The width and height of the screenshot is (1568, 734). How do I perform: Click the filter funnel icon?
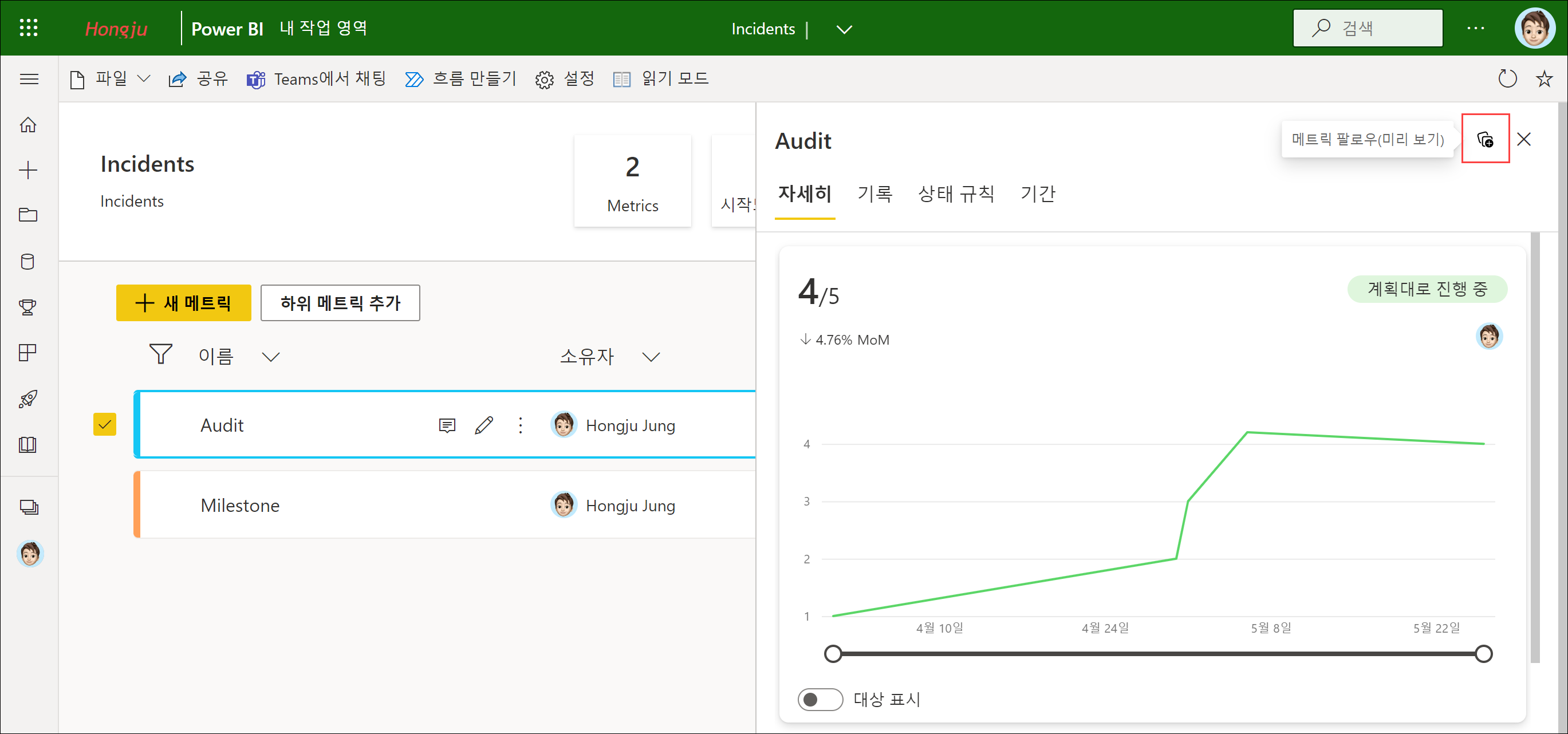161,354
